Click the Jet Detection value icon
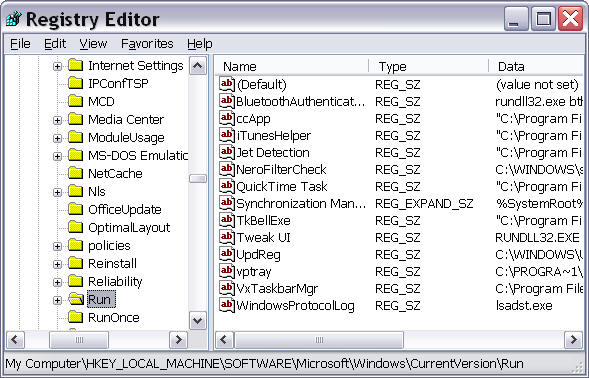The width and height of the screenshot is (589, 378). pos(227,152)
